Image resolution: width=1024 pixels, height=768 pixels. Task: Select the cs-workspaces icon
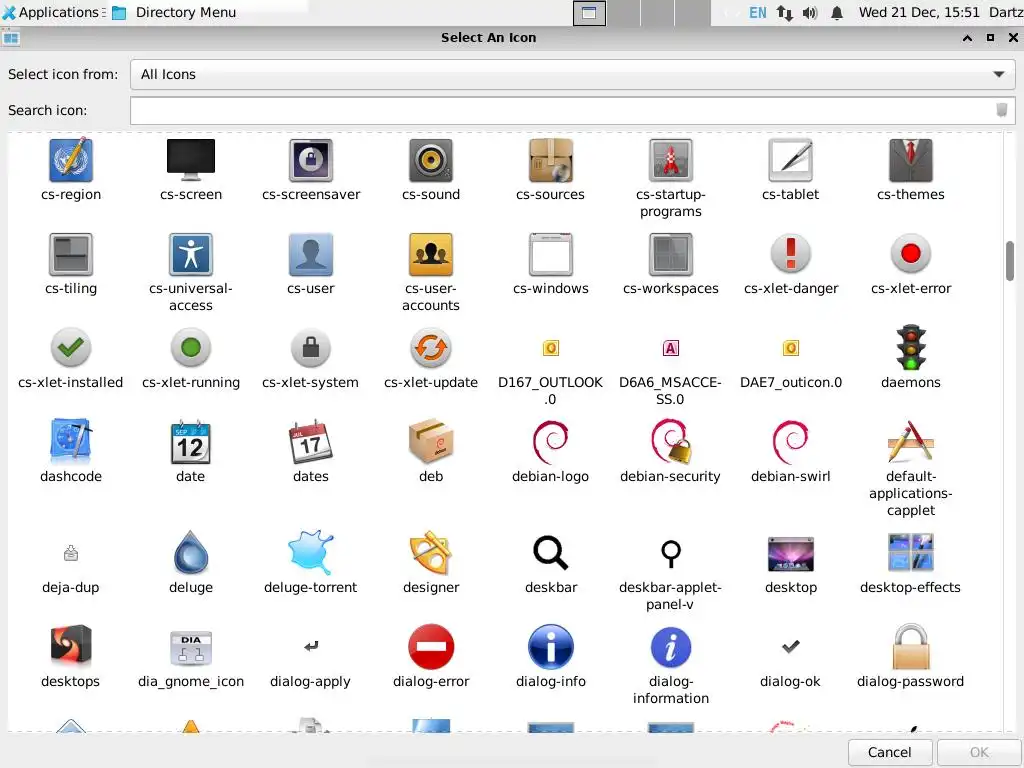(671, 254)
